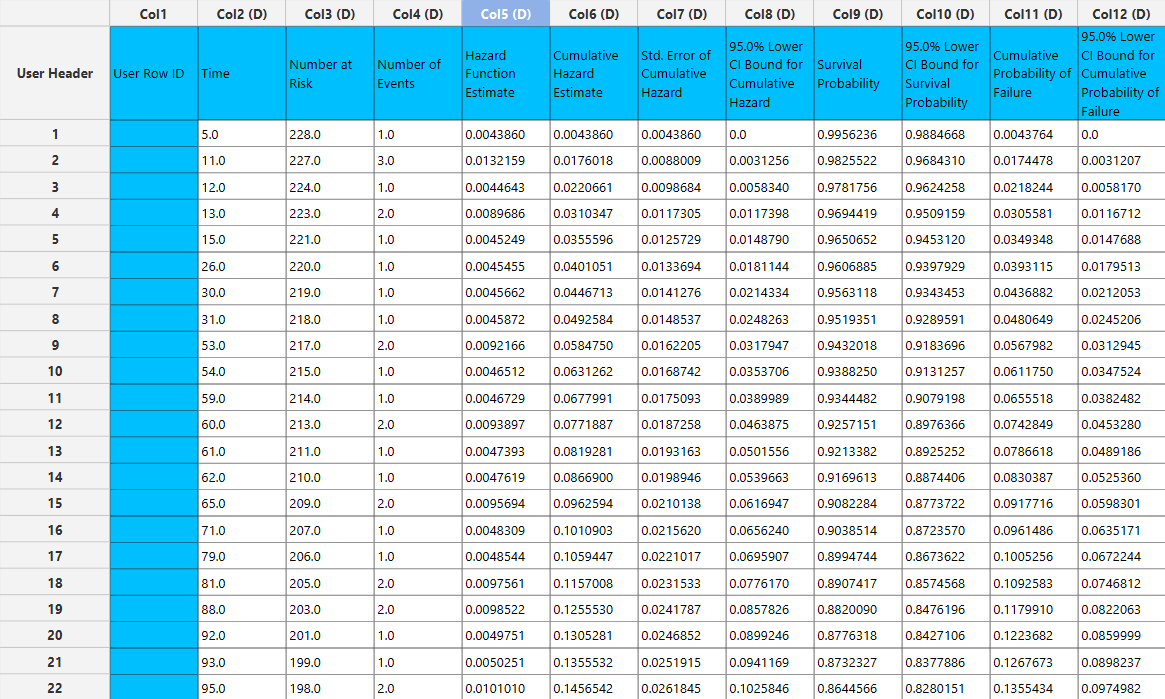Click standard error value 0.0251915
This screenshot has width=1165, height=699.
(x=682, y=662)
